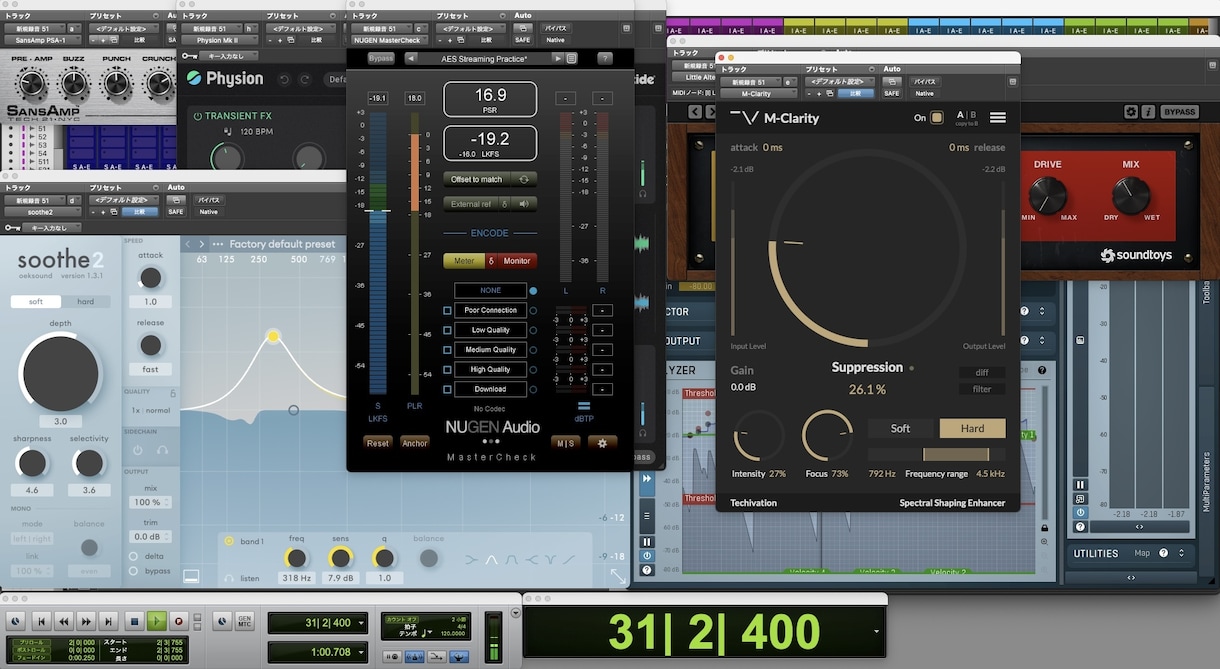Click the gear icon left of the BYPASS button

[1131, 112]
